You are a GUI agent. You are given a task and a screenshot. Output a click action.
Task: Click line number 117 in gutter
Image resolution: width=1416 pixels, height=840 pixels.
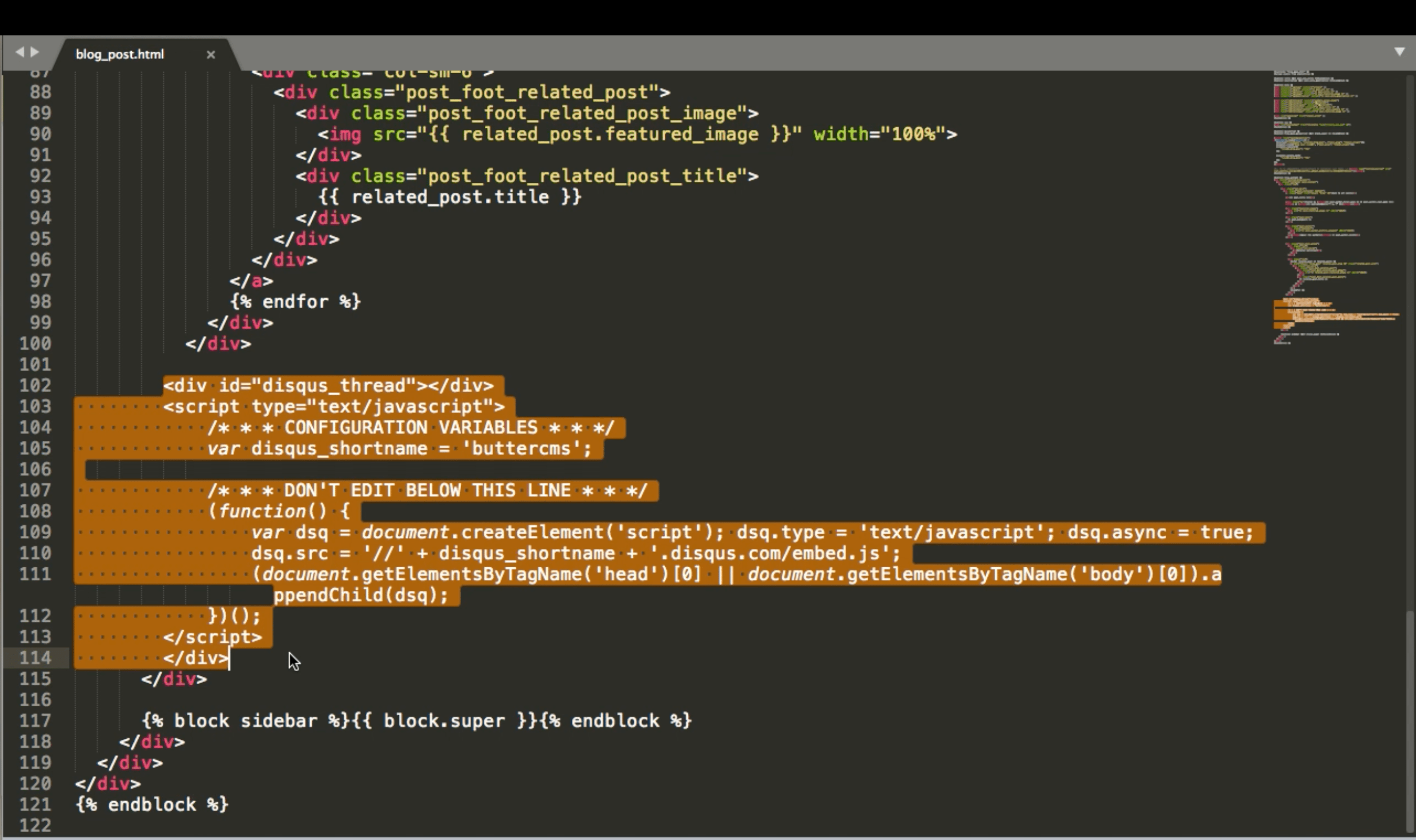tap(35, 721)
